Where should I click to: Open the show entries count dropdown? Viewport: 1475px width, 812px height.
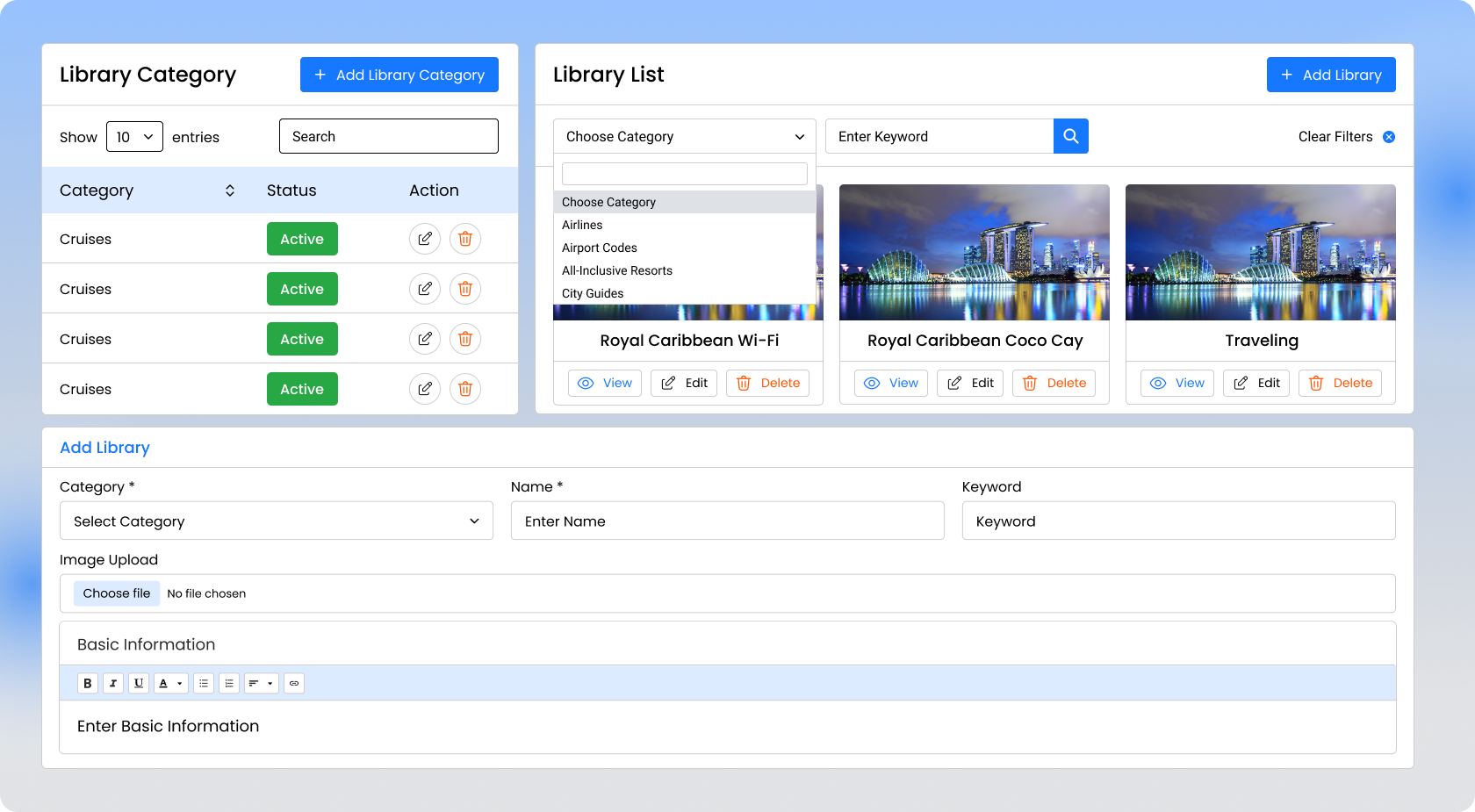[x=134, y=137]
